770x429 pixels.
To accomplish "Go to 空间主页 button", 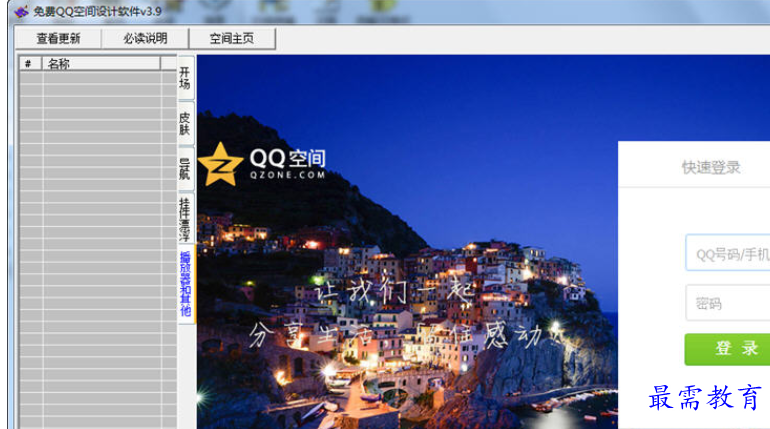I will click(x=232, y=38).
